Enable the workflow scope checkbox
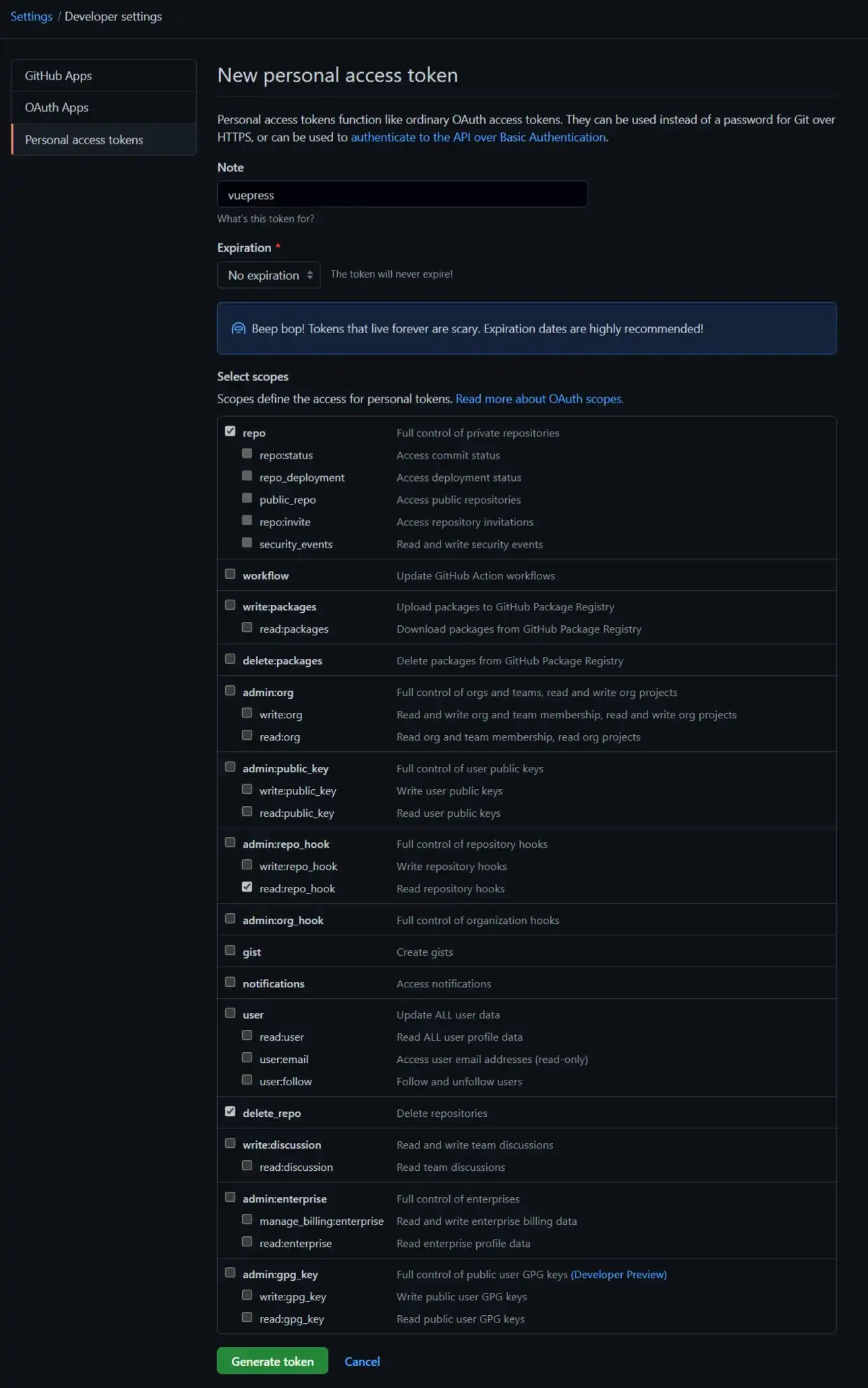The image size is (868, 1388). [230, 574]
